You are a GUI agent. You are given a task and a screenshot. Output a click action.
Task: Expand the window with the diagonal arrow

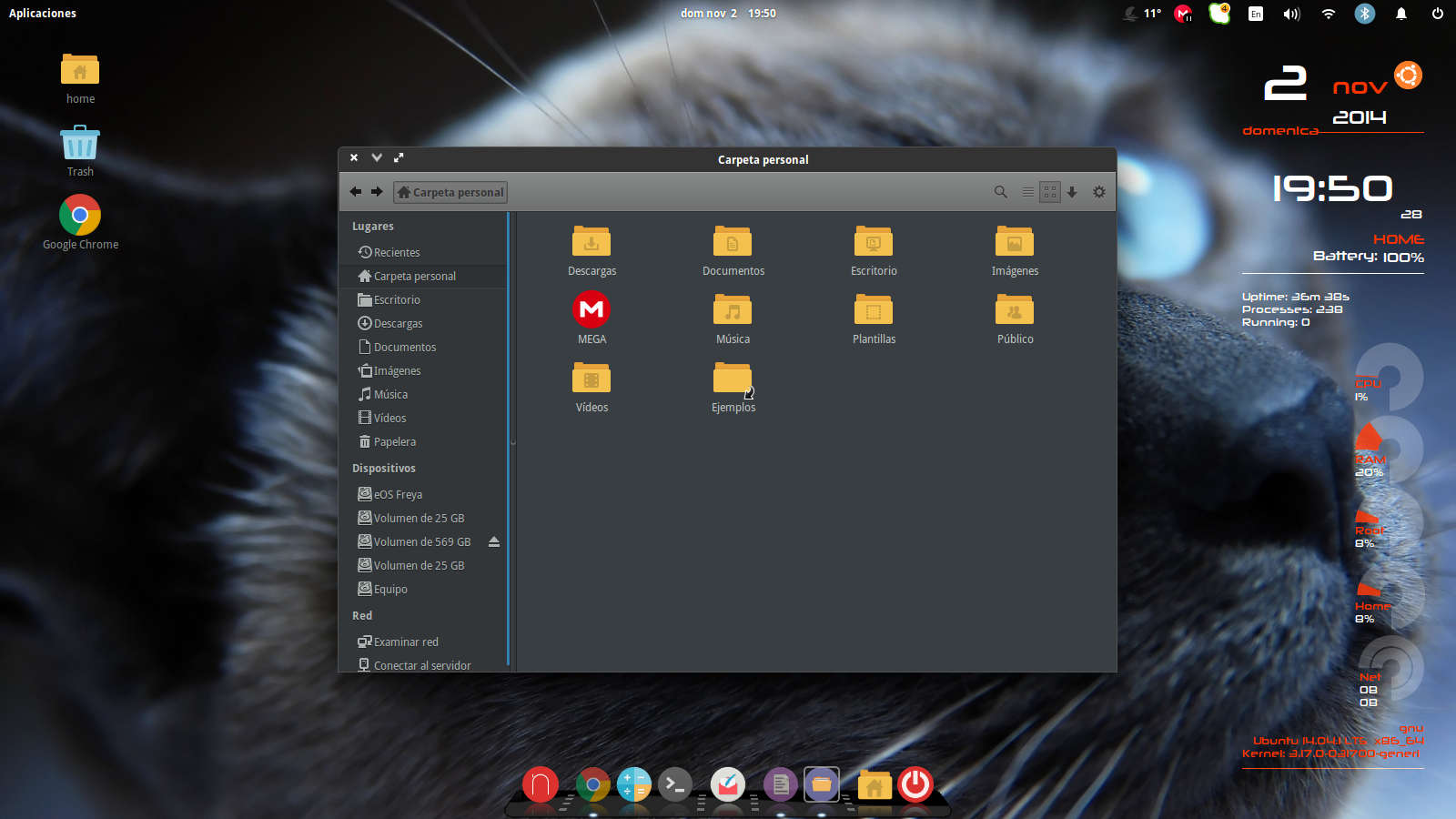pos(399,157)
